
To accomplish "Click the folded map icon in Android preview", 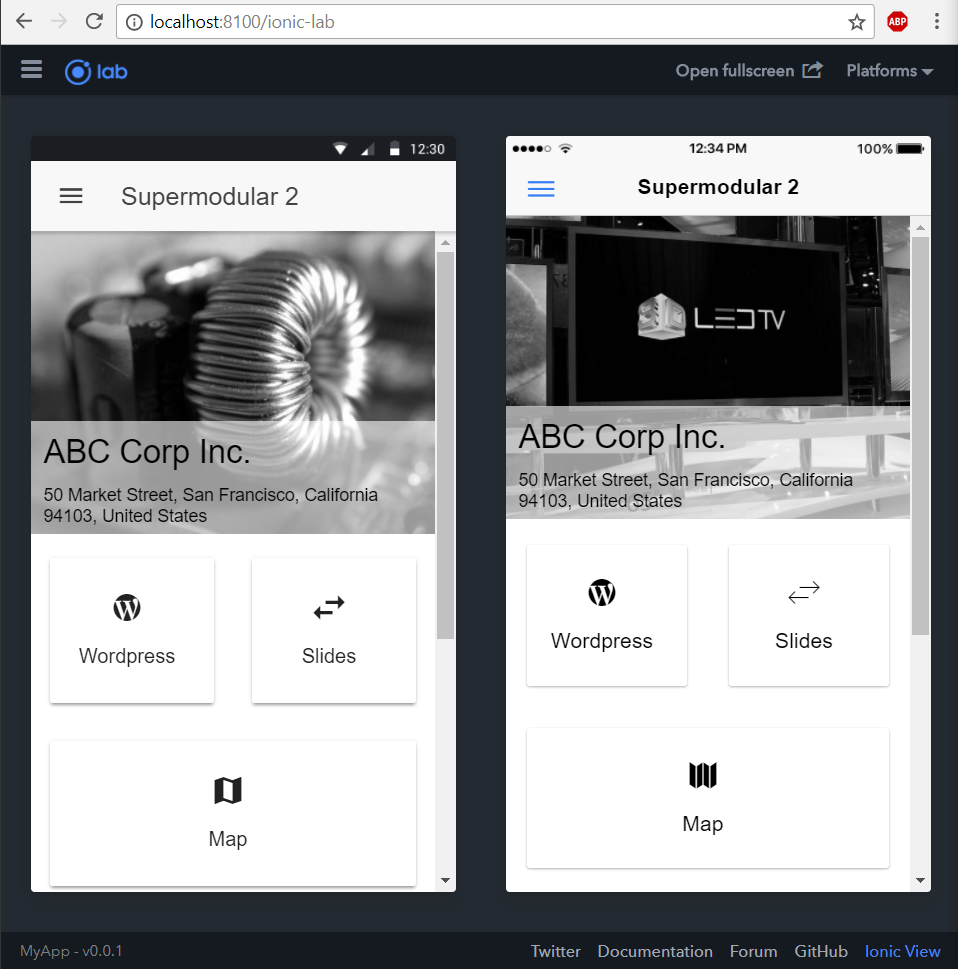I will coord(228,790).
